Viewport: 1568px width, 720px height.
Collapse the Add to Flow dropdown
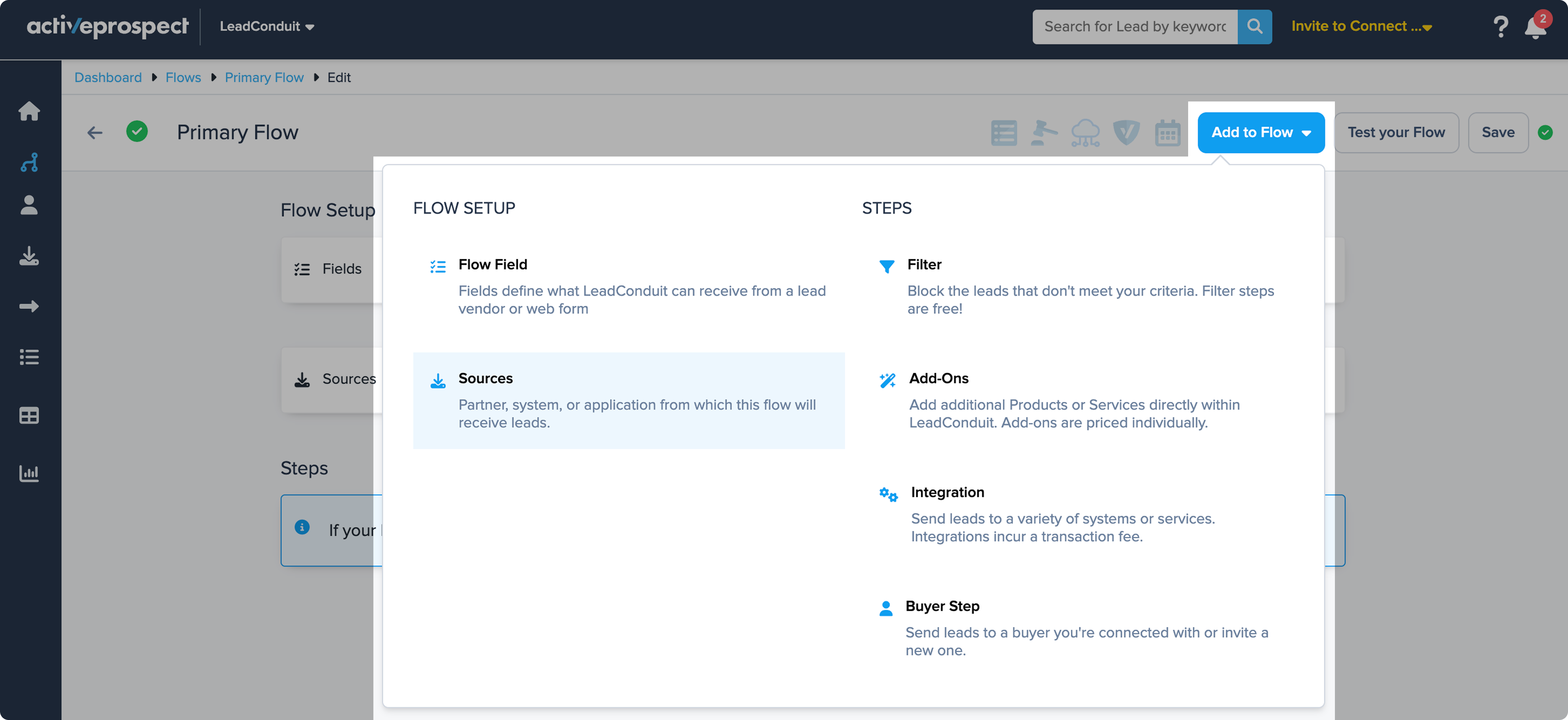[1260, 132]
